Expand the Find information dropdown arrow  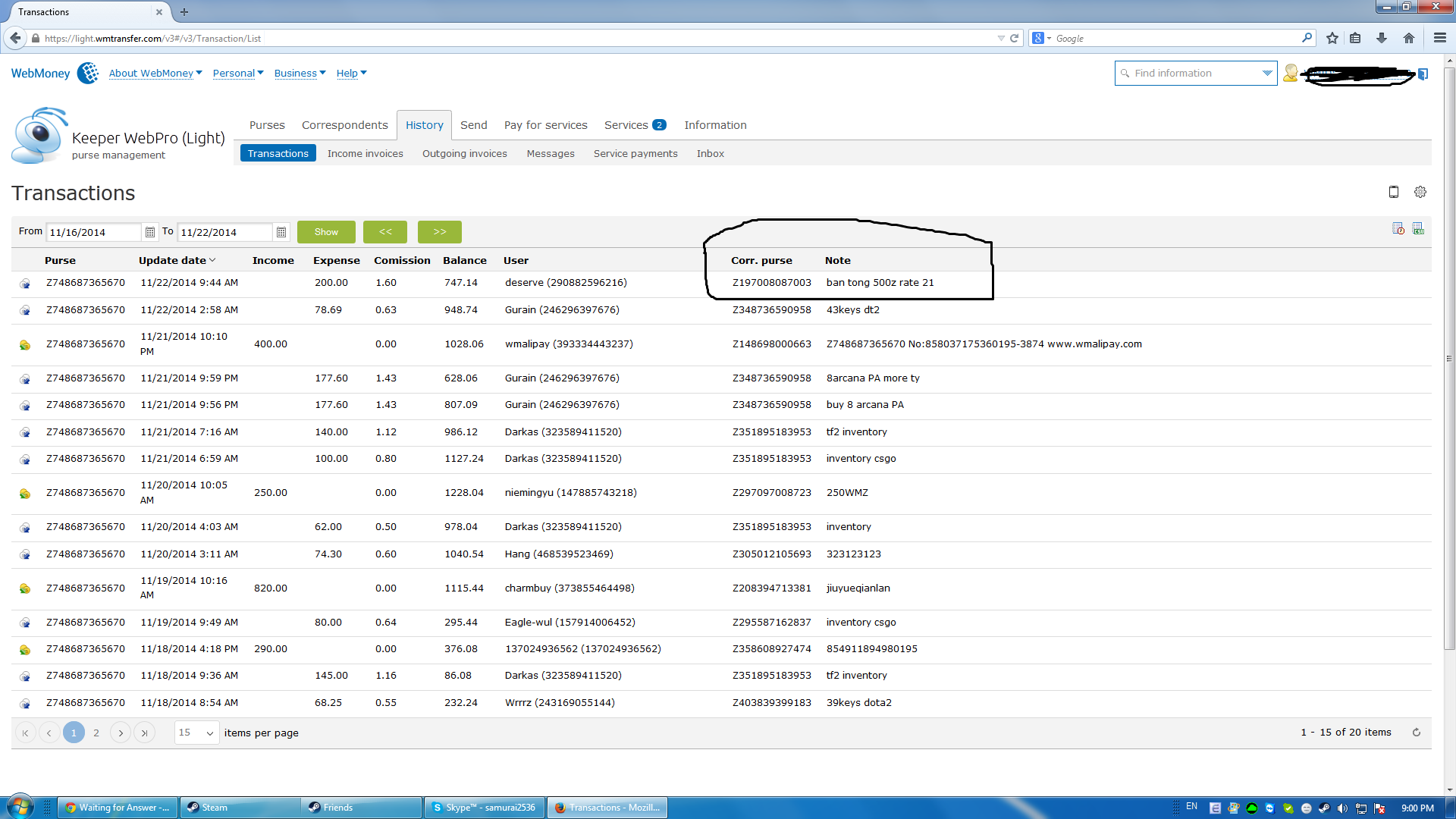(1266, 73)
